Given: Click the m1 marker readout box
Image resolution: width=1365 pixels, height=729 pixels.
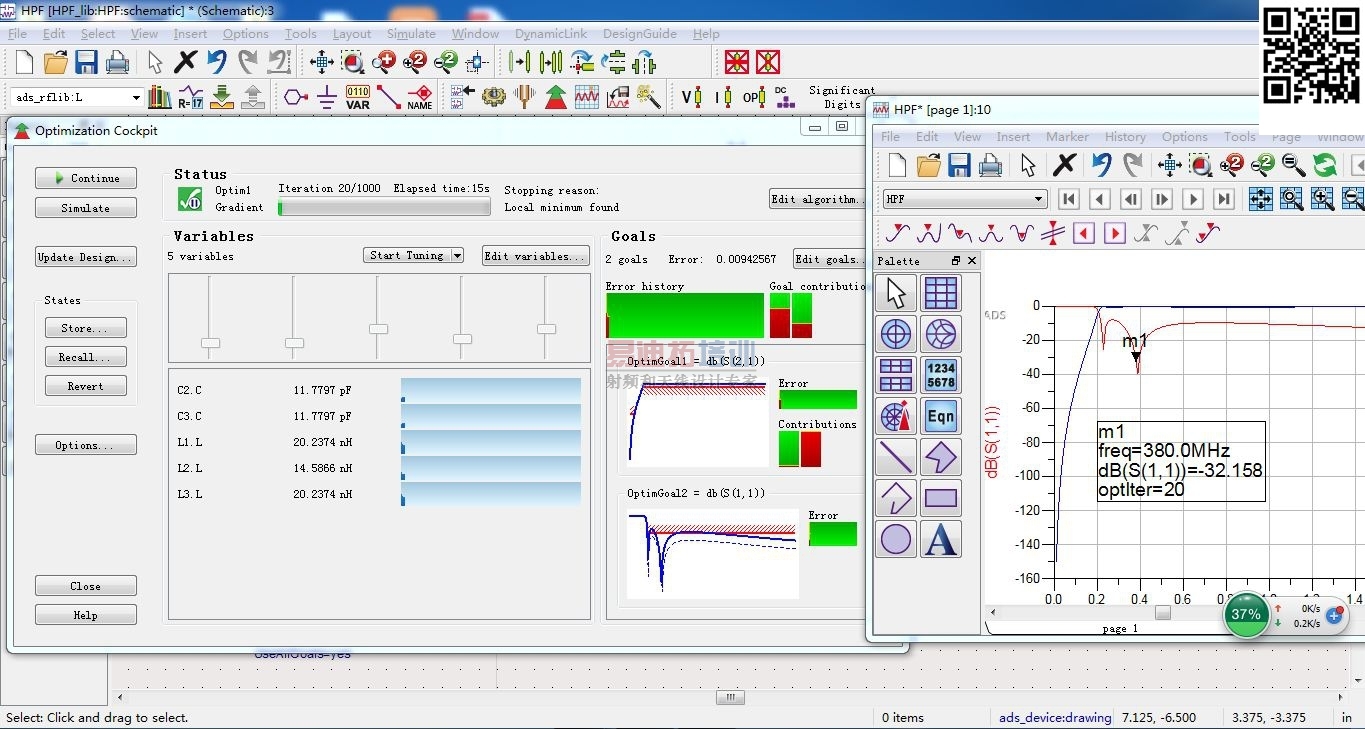Looking at the screenshot, I should pyautogui.click(x=1180, y=461).
